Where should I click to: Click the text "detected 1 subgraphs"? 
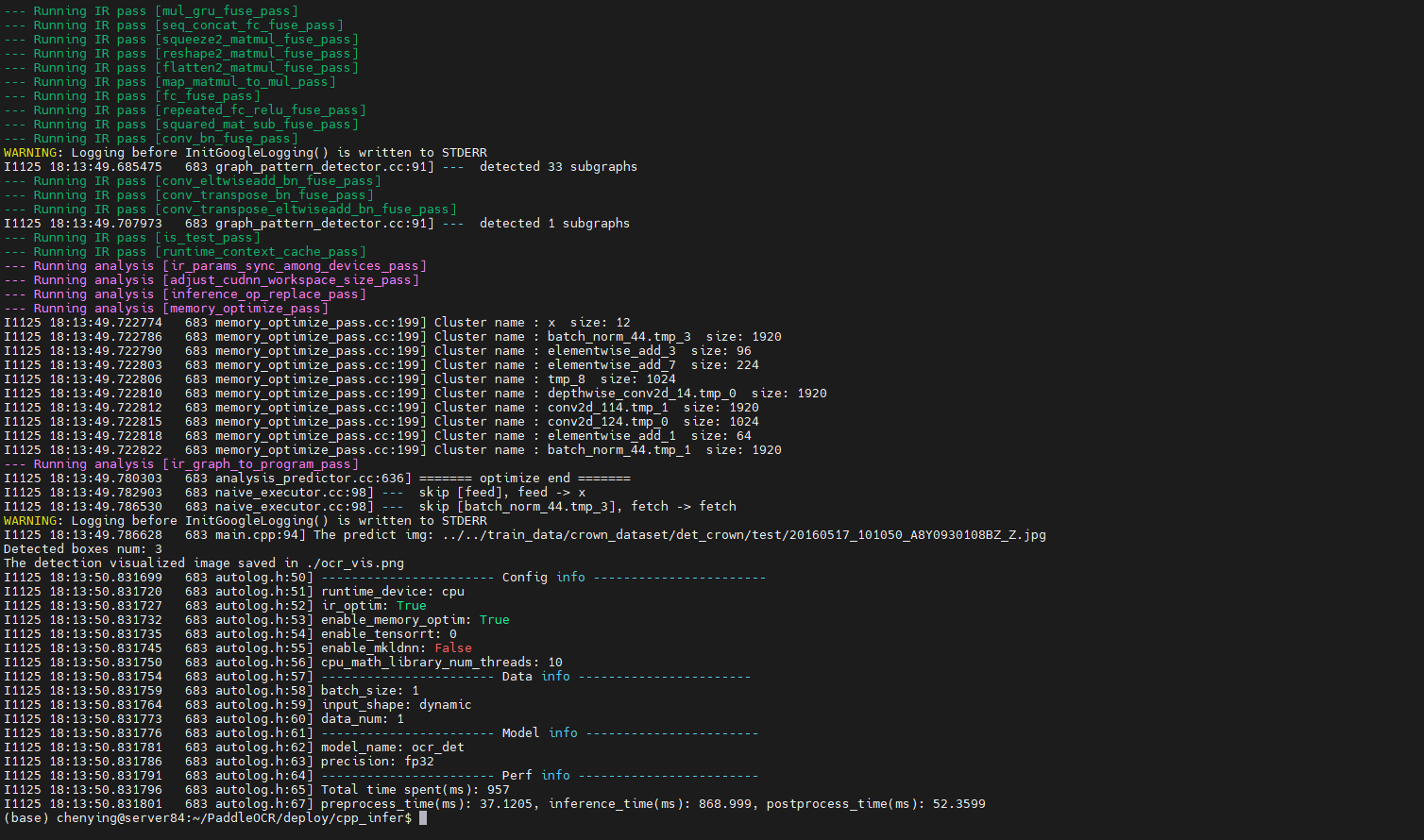[554, 224]
